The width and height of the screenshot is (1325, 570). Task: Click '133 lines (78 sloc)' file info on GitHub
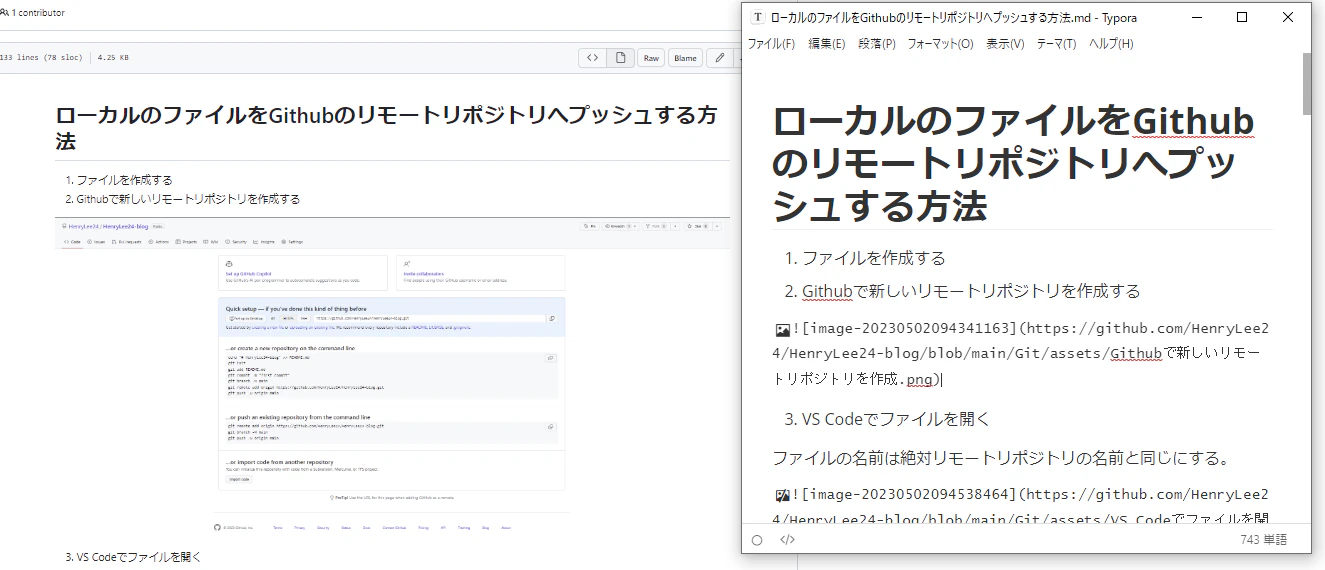click(x=42, y=58)
